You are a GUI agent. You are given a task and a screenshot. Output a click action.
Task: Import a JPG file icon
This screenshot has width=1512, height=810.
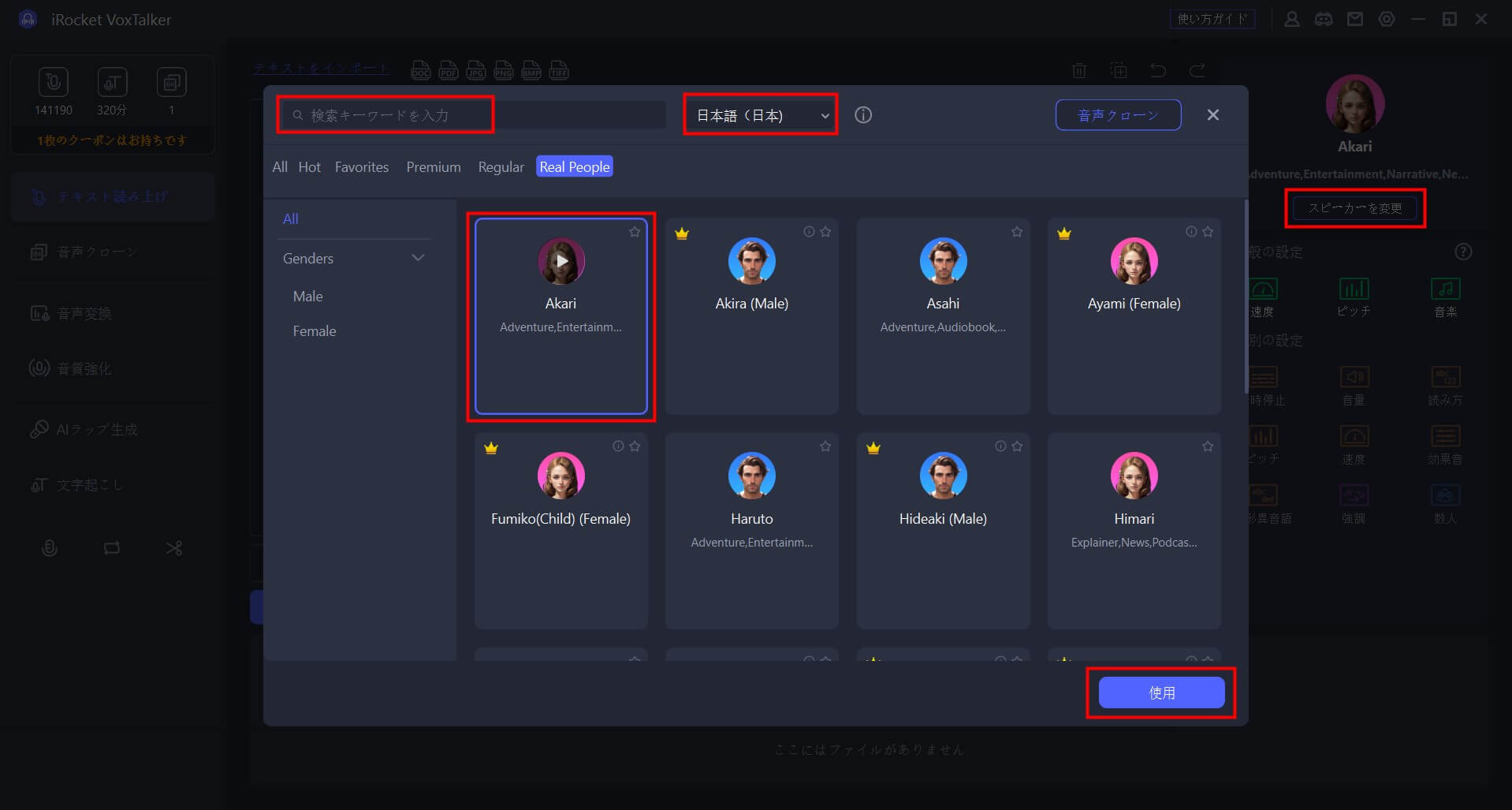pyautogui.click(x=476, y=70)
